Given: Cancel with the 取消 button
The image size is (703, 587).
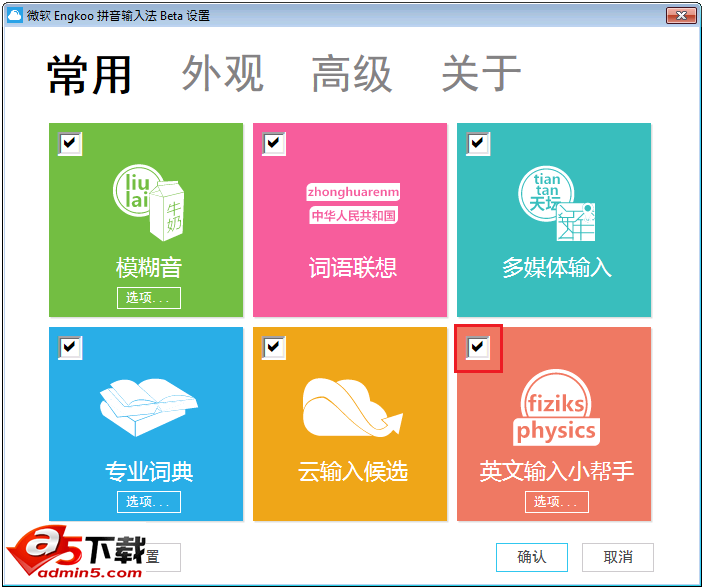Looking at the screenshot, I should (618, 557).
